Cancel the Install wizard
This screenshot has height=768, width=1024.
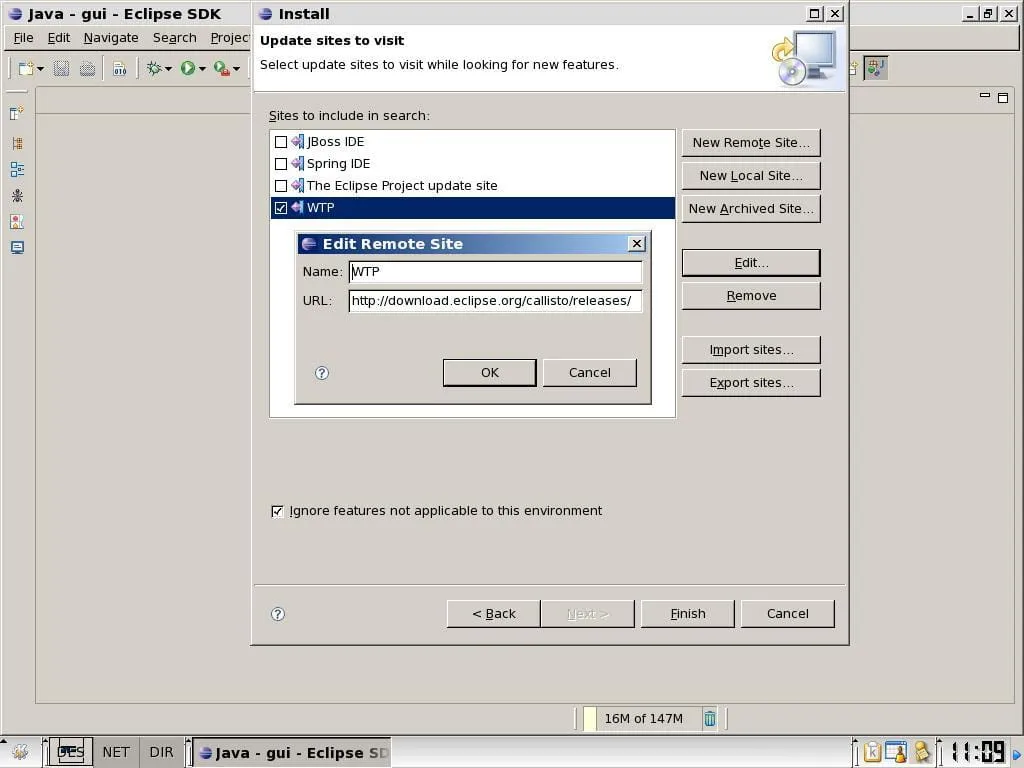tap(788, 614)
